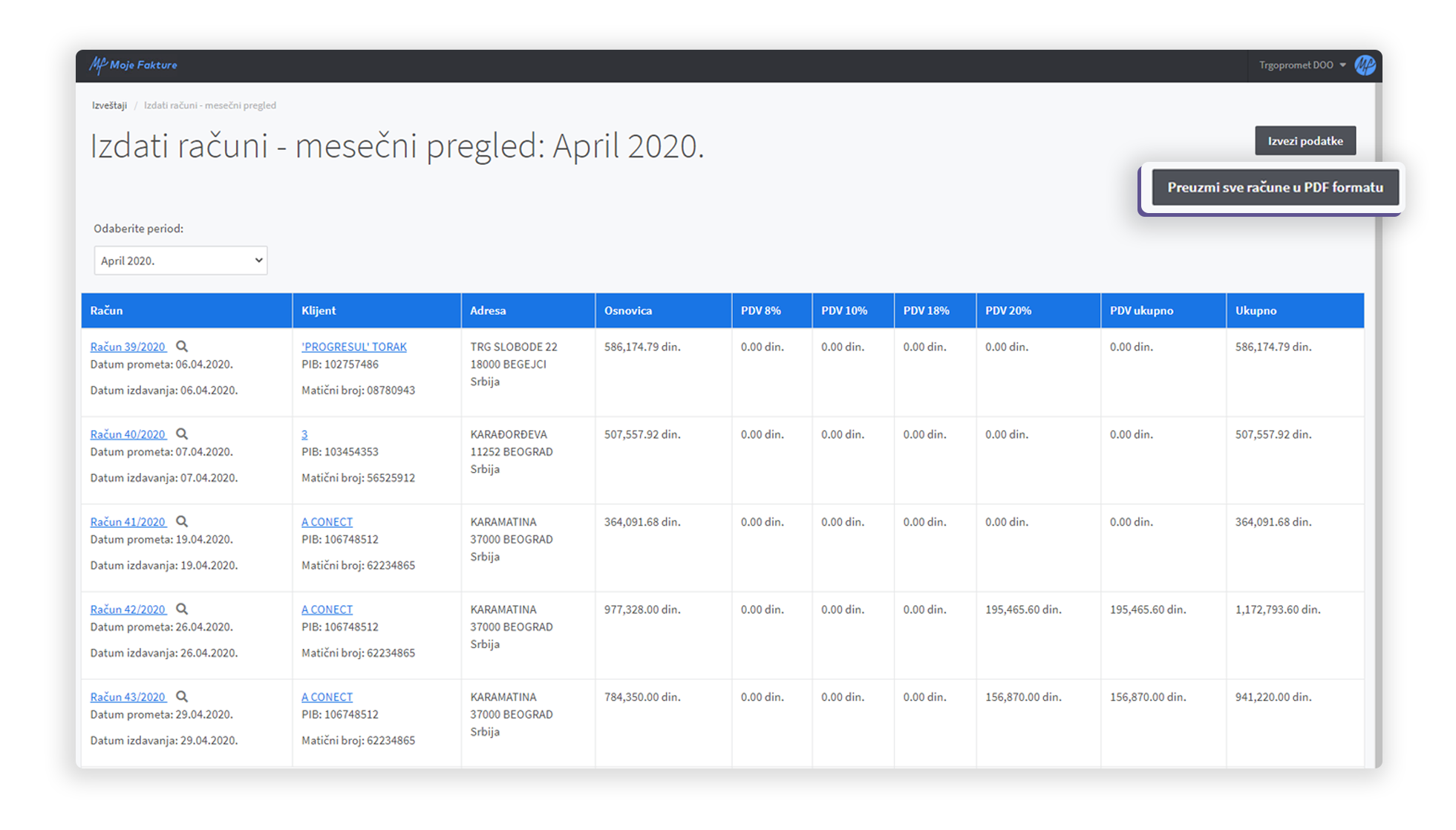1456x830 pixels.
Task: Open the client link named 3
Action: (304, 435)
